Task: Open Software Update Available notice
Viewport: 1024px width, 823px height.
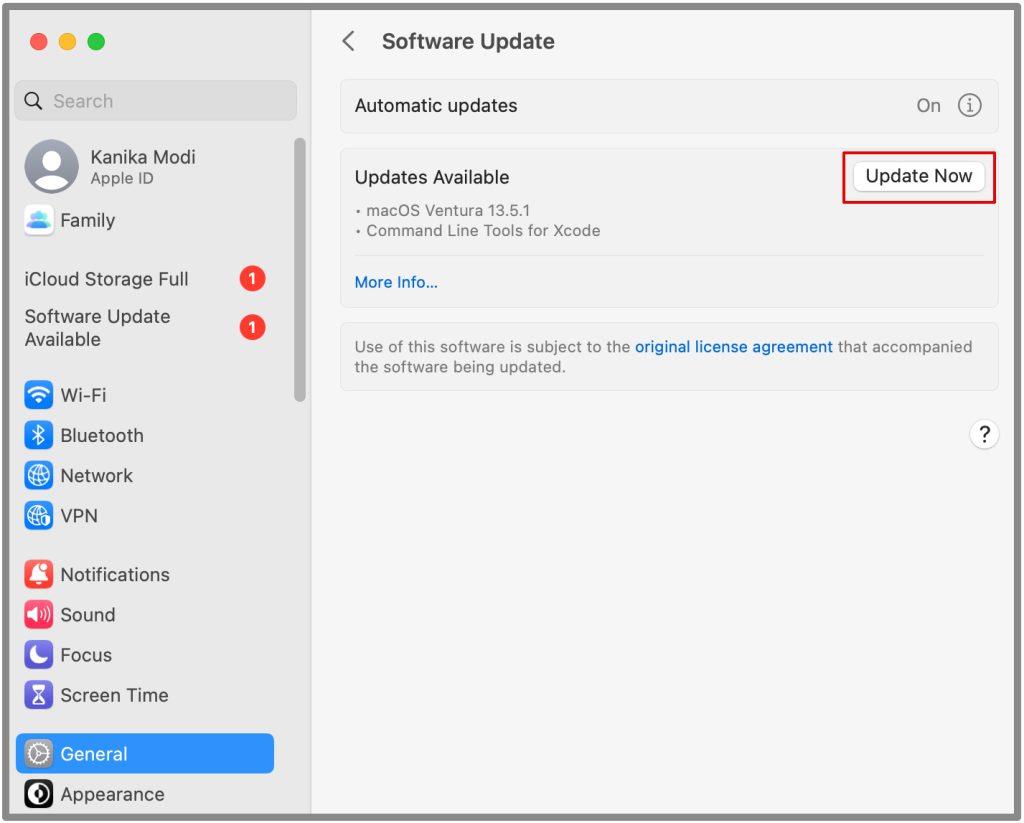Action: click(x=97, y=328)
